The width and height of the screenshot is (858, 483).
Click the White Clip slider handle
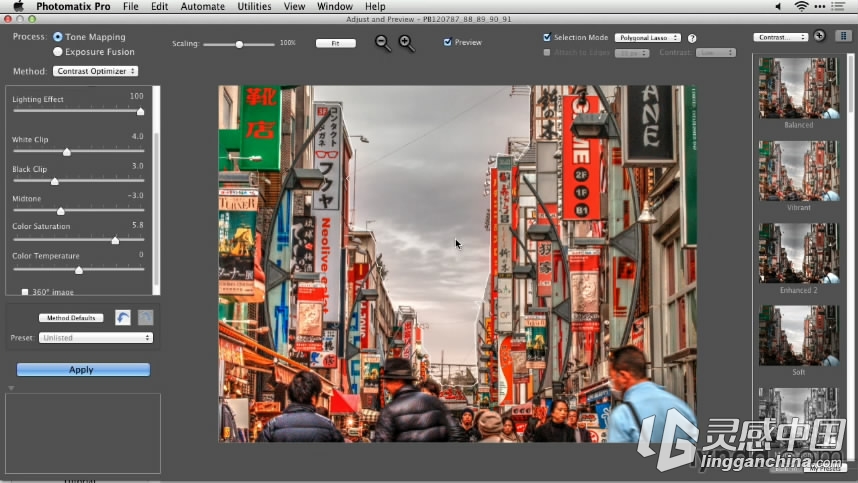67,152
